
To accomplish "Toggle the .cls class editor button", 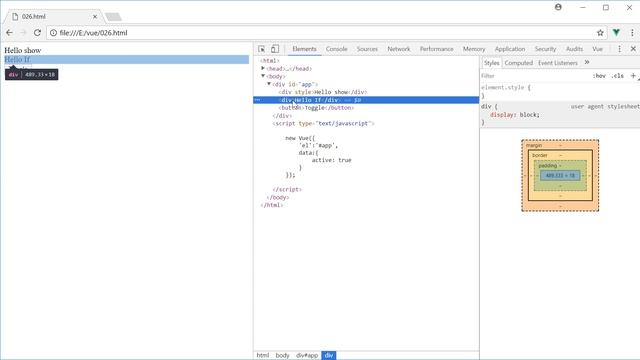I will click(x=618, y=76).
